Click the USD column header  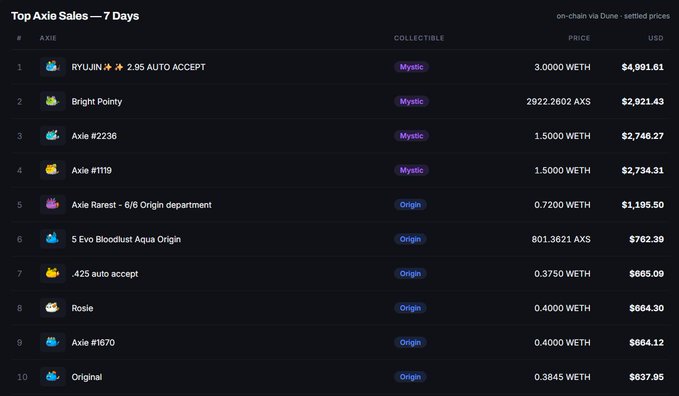click(656, 38)
